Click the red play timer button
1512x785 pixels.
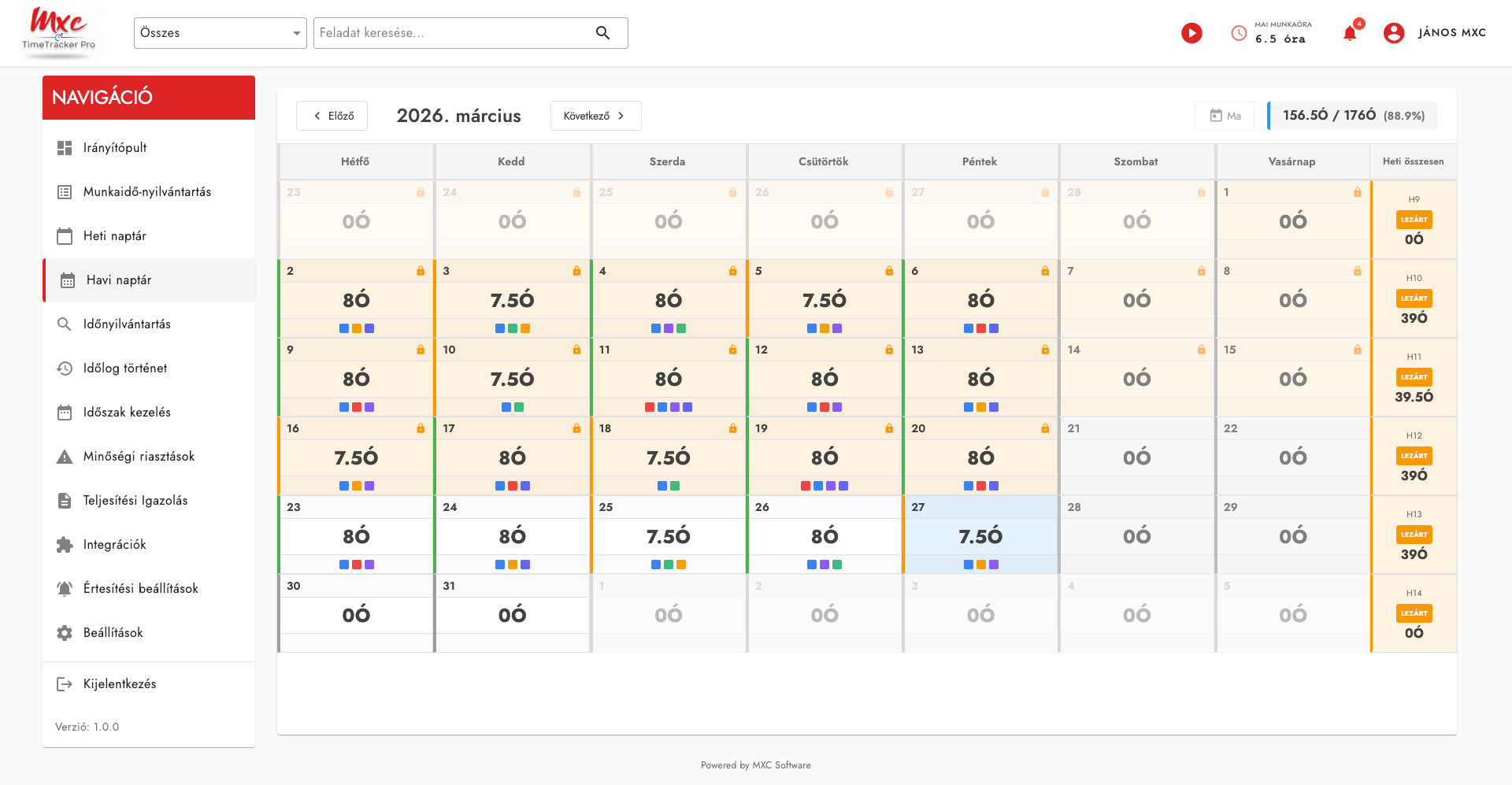[x=1191, y=33]
